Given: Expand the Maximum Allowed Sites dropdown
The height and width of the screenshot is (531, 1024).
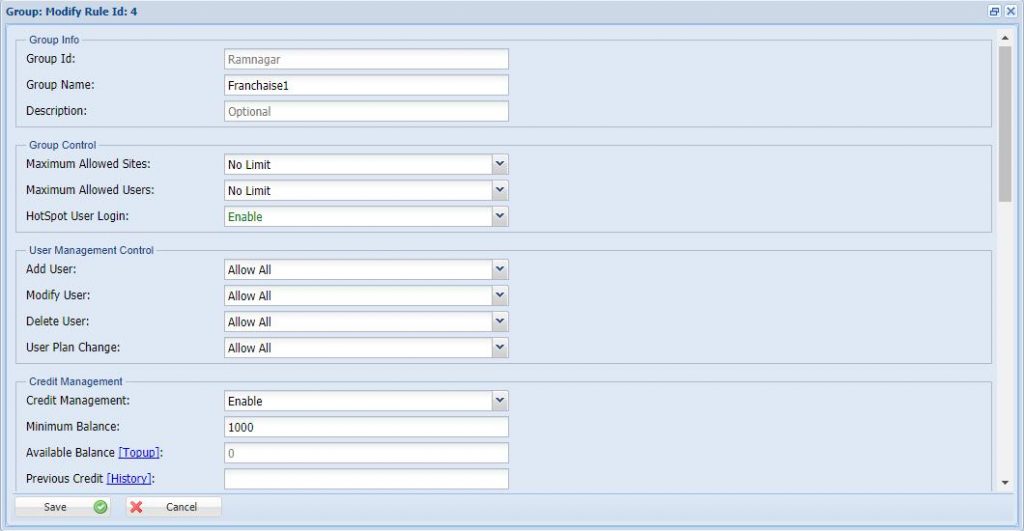Looking at the screenshot, I should [500, 164].
